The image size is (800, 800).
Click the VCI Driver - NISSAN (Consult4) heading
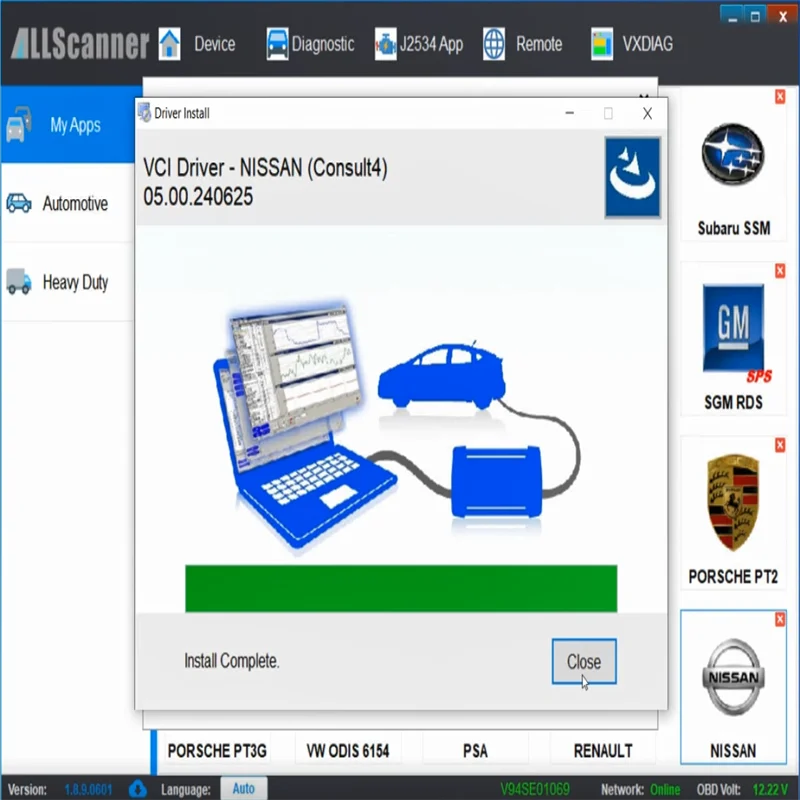point(265,167)
